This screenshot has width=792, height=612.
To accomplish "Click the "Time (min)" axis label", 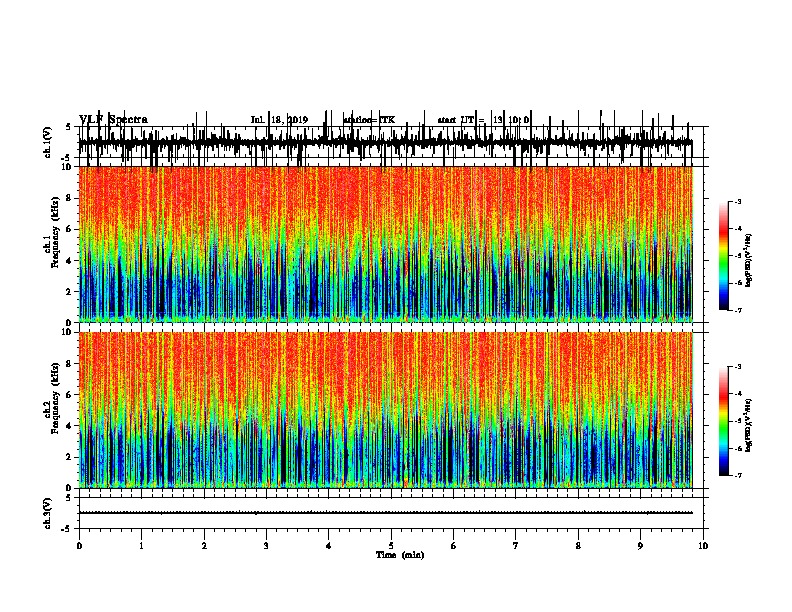I will pos(400,555).
